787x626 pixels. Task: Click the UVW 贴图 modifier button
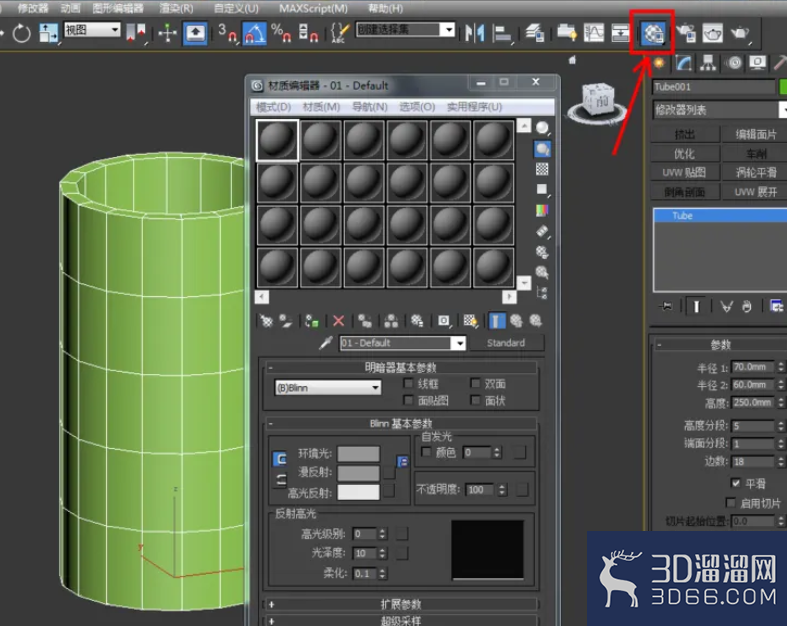(x=685, y=173)
